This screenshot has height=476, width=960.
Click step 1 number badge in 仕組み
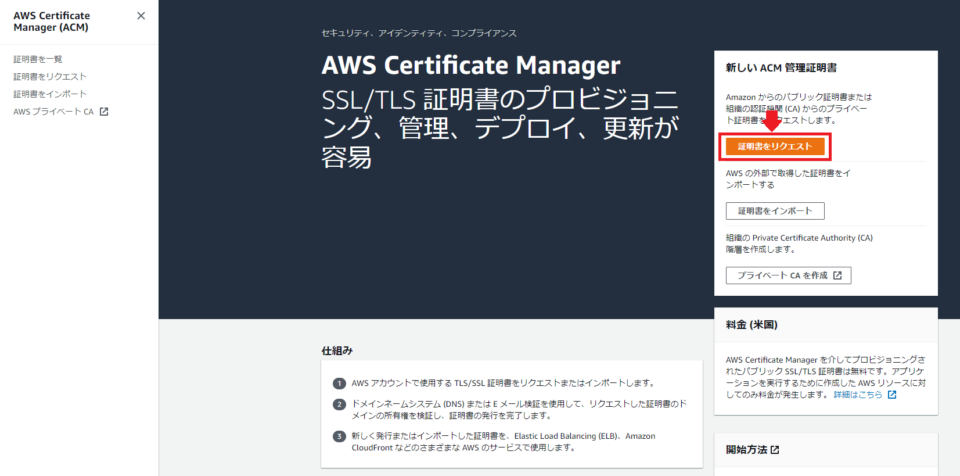(x=339, y=384)
